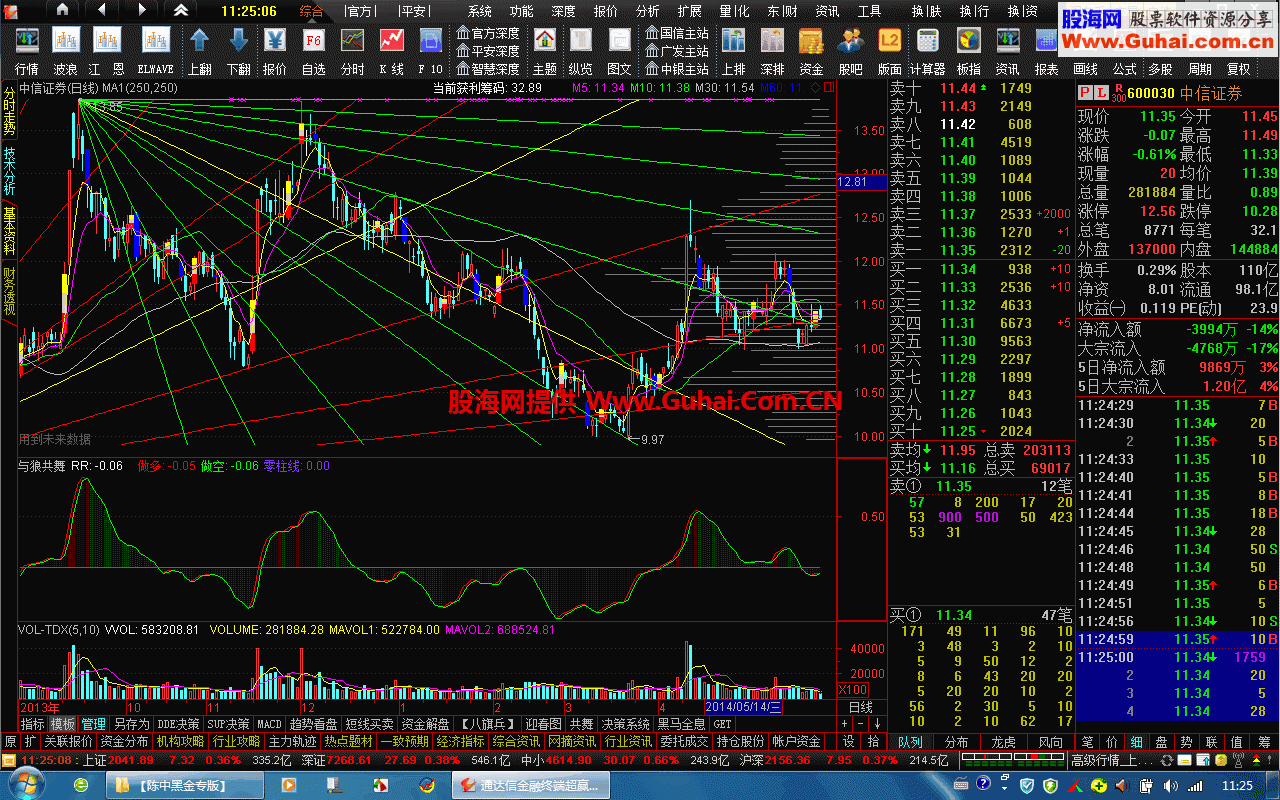
Task: Click the 画线 drawing tools button
Action: click(x=1085, y=69)
